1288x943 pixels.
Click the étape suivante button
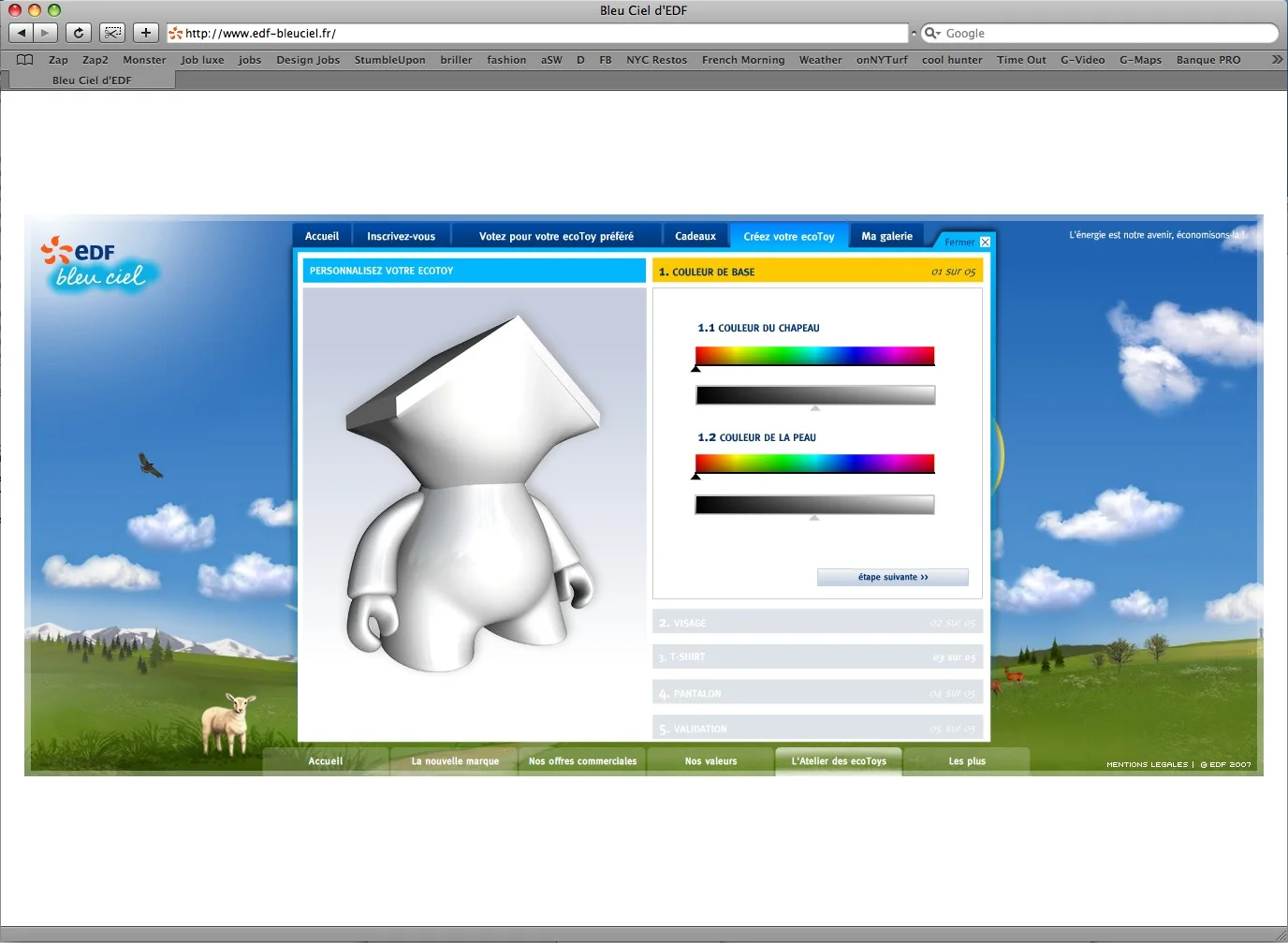(x=893, y=577)
